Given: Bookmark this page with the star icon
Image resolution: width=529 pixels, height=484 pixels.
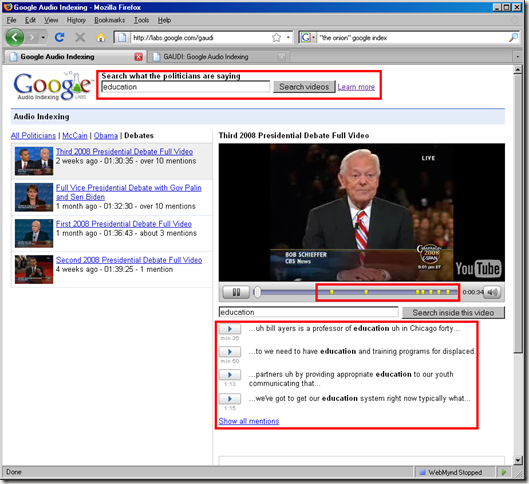Looking at the screenshot, I should pyautogui.click(x=276, y=37).
